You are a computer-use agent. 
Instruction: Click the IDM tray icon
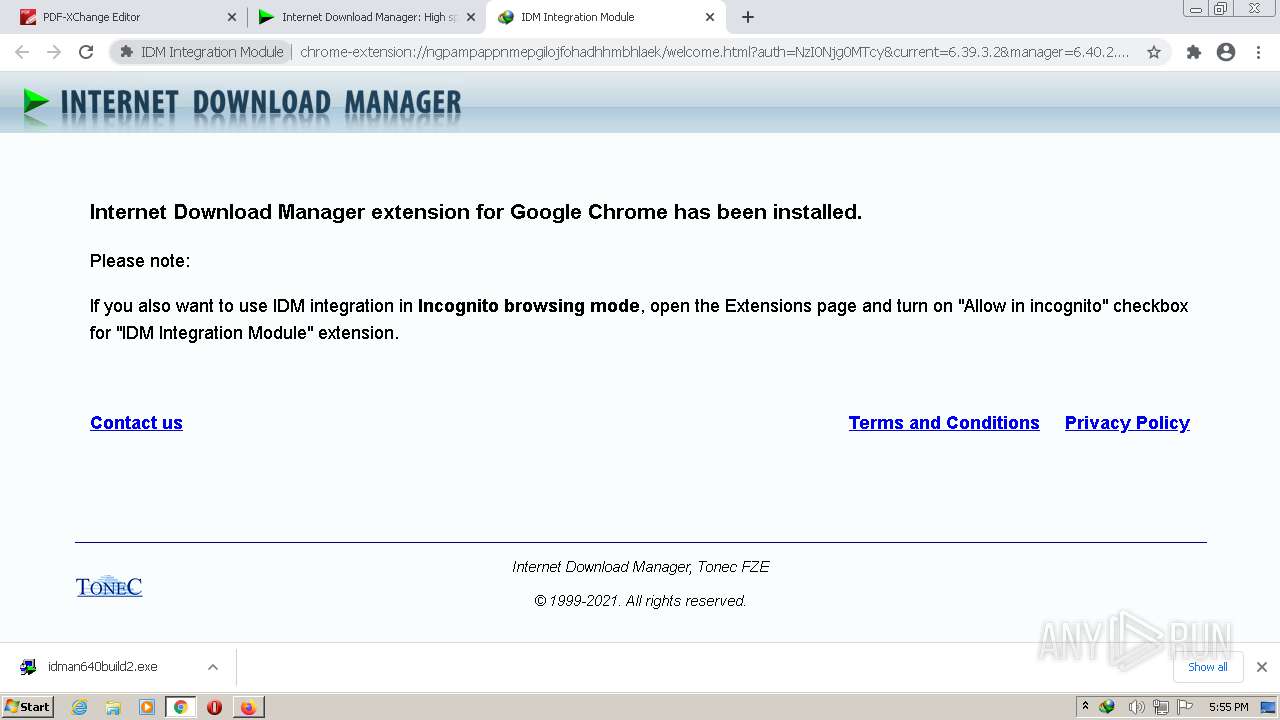pyautogui.click(x=1107, y=707)
